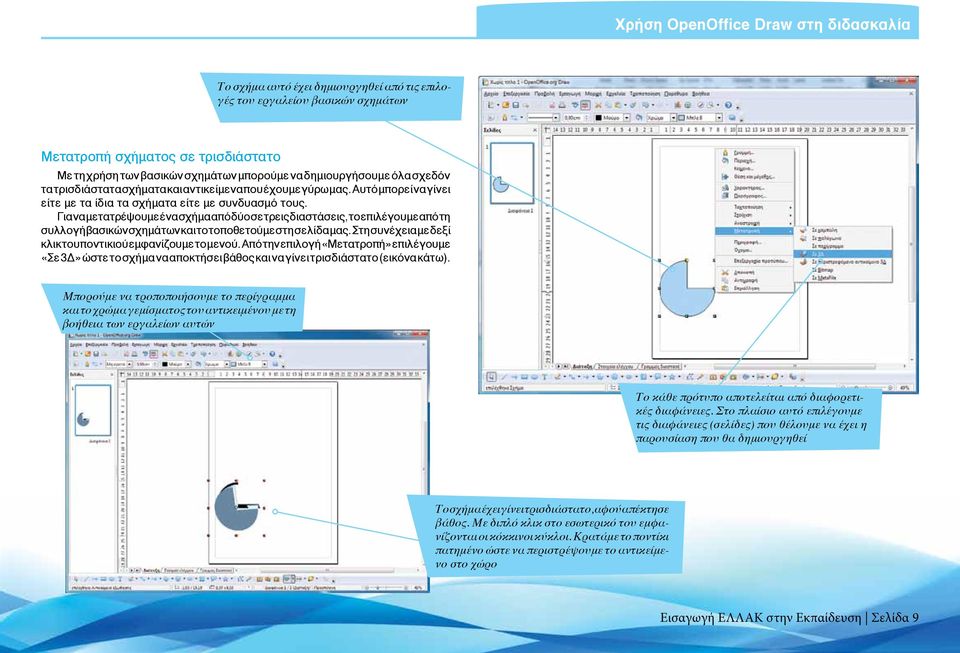
Task: Click Θέση και μέγεθος context menu entry
Action: (754, 176)
